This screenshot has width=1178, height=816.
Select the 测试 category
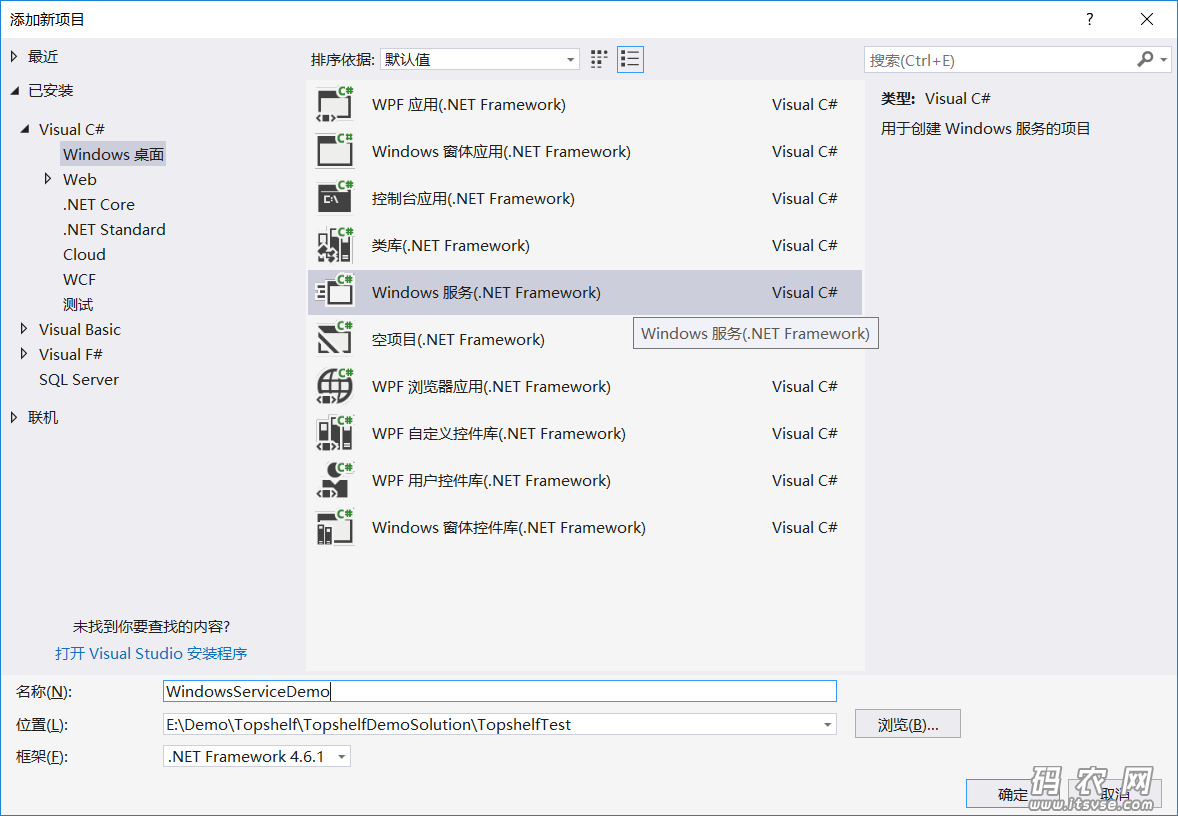78,304
